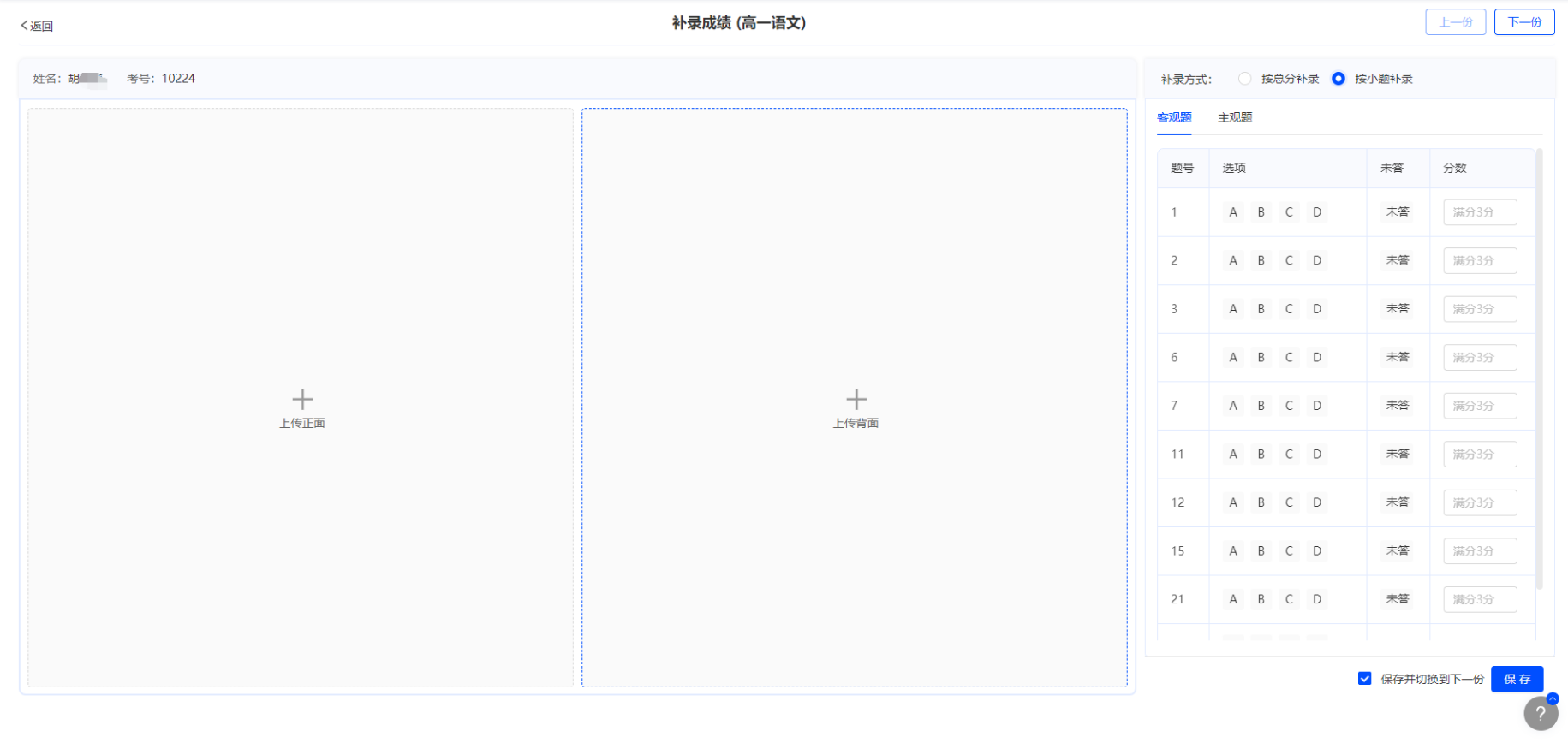This screenshot has height=743, width=1568.
Task: Choose option A for question 1
Action: click(x=1233, y=212)
